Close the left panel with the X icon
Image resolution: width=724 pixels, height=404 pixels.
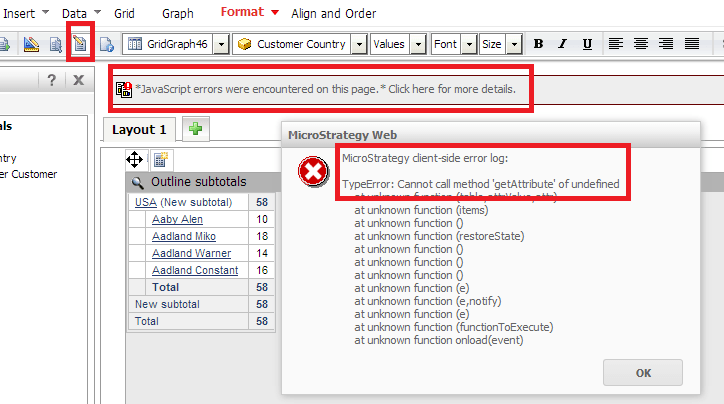coord(78,80)
